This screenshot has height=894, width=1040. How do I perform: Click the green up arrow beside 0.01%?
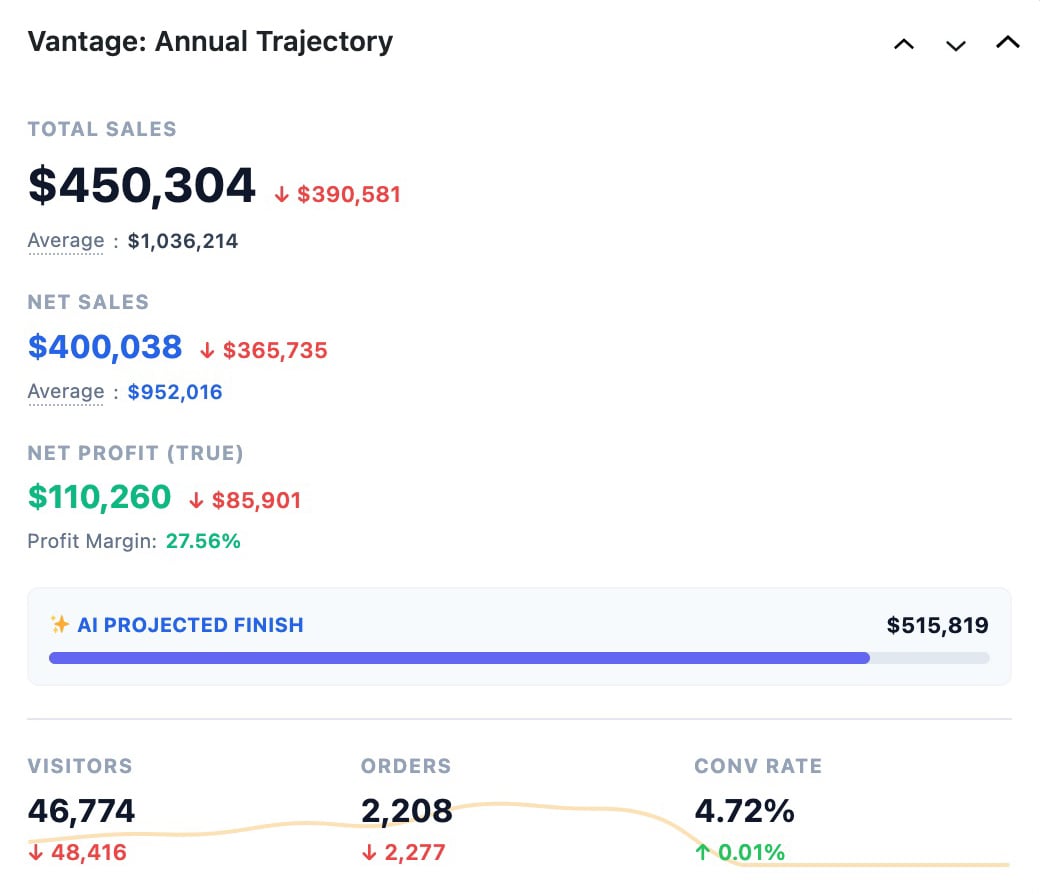[x=702, y=852]
